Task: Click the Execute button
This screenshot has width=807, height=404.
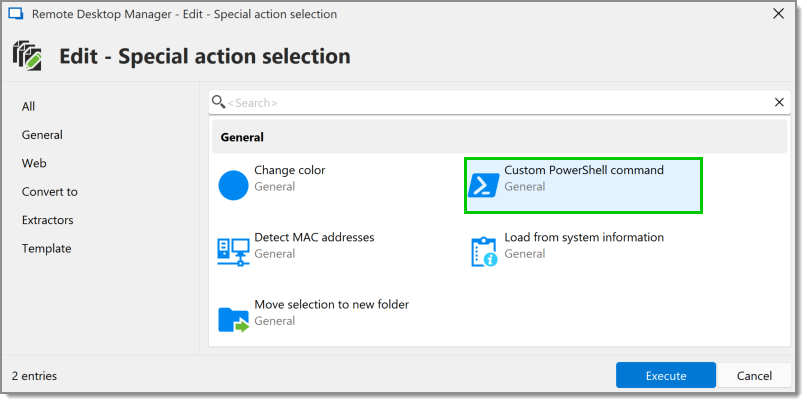Action: [x=665, y=375]
